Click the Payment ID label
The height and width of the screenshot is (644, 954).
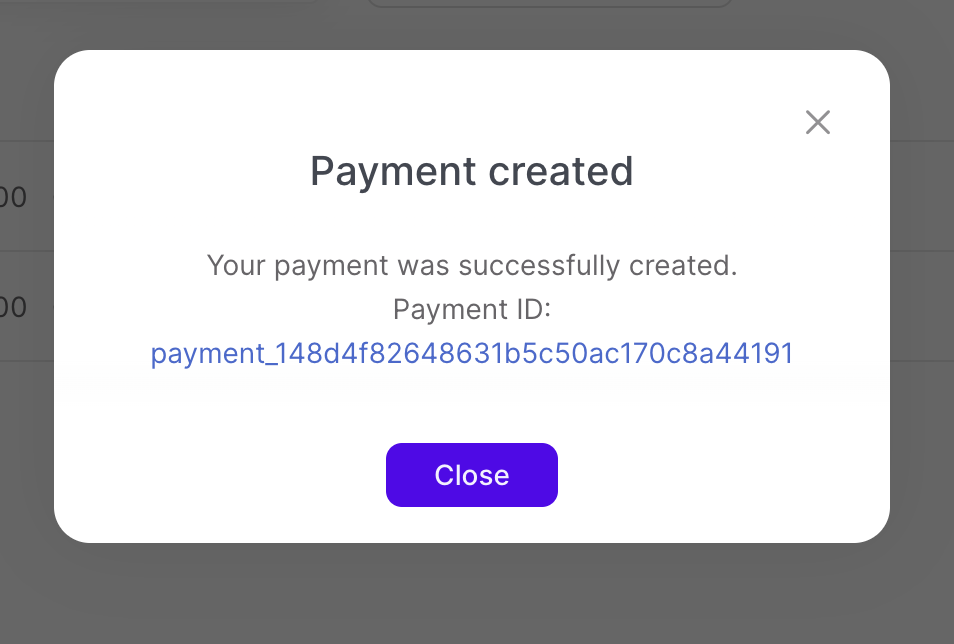tap(471, 309)
